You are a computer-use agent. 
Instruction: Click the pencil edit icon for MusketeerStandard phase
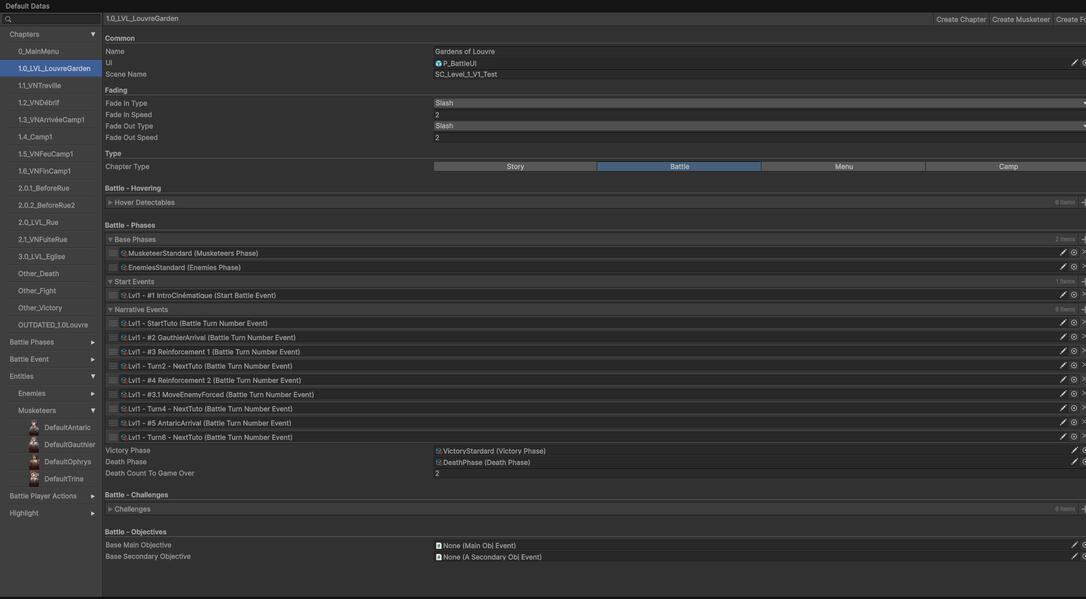1063,253
